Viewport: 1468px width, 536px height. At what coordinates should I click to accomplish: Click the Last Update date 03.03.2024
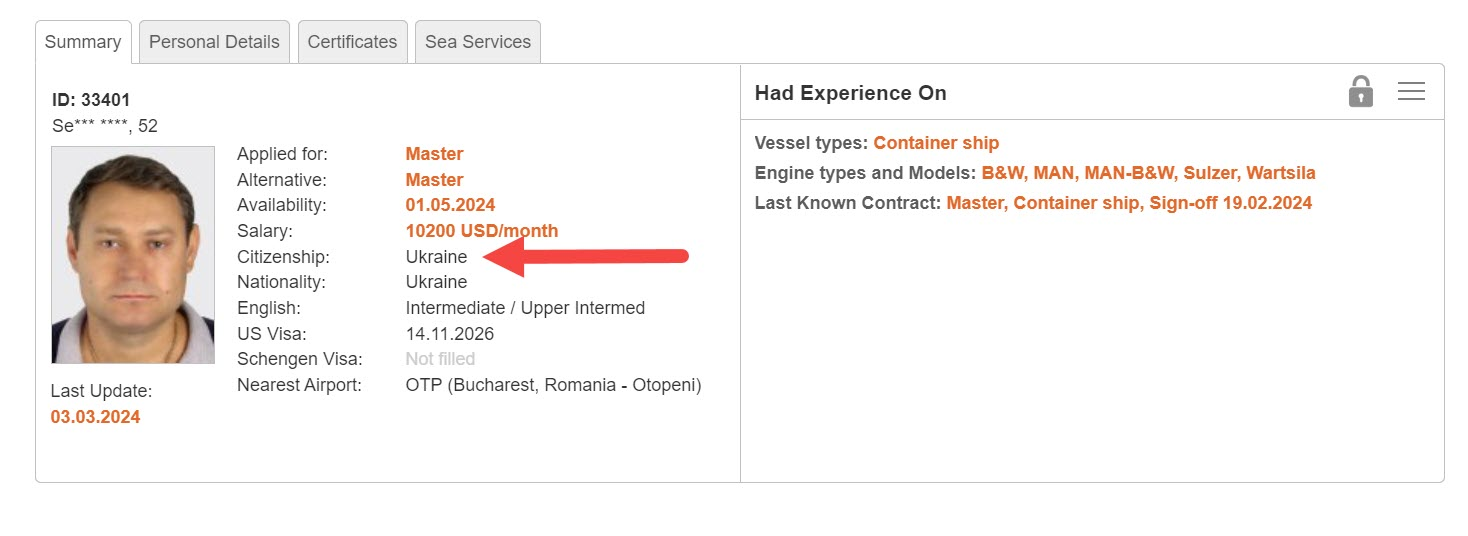(x=95, y=417)
